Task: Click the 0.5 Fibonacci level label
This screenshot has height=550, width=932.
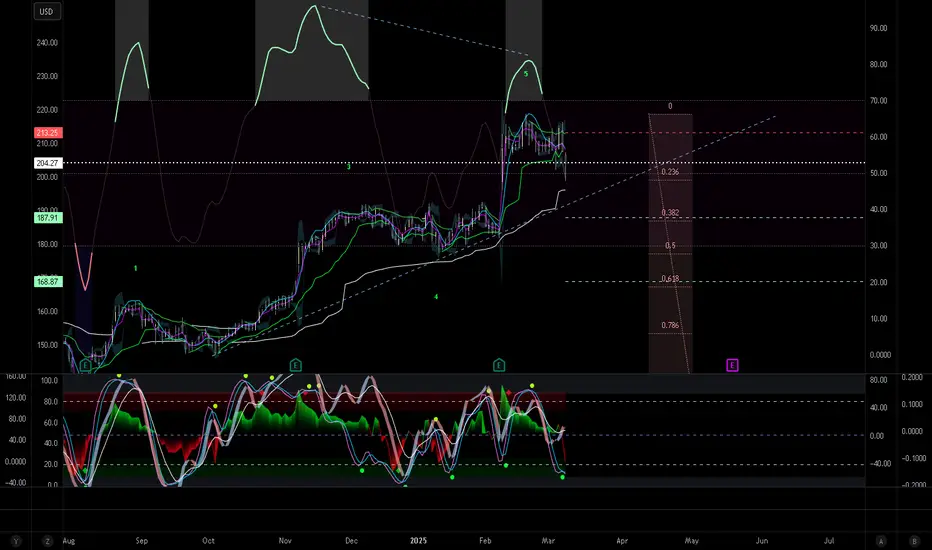Action: pos(670,246)
